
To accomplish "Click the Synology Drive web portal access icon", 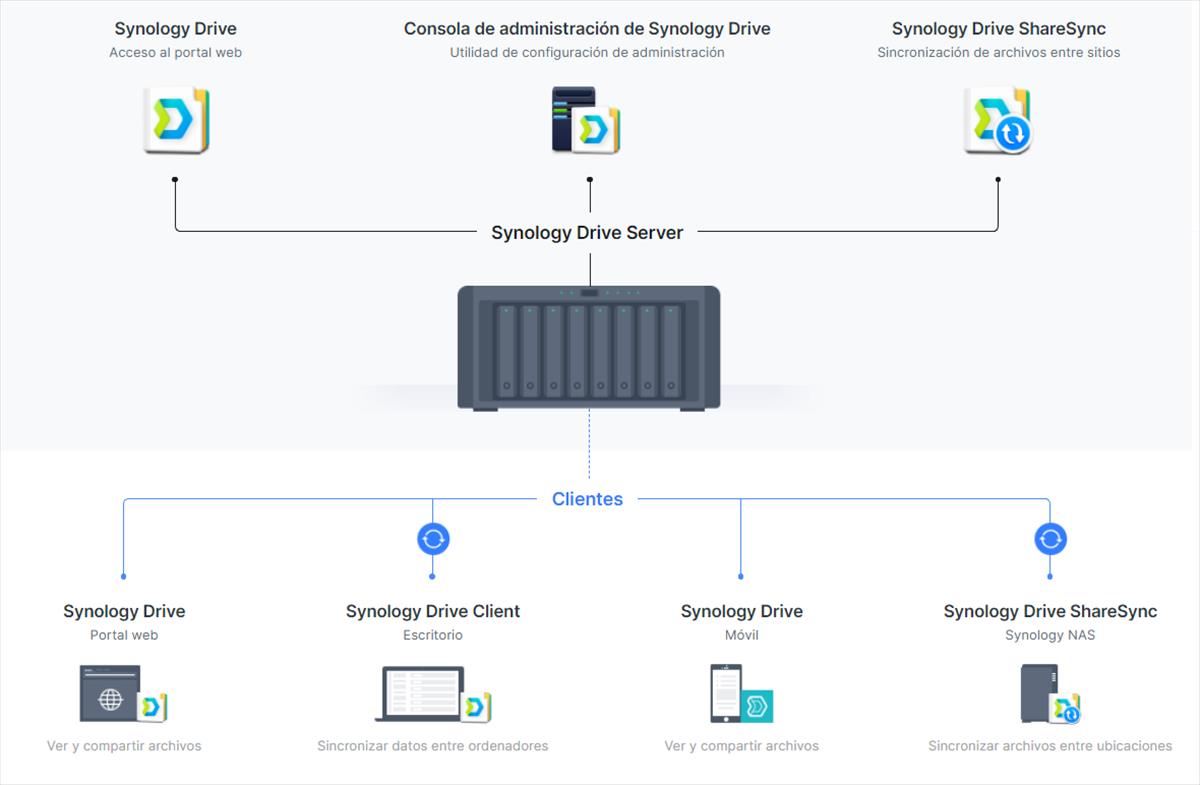I will click(x=176, y=121).
